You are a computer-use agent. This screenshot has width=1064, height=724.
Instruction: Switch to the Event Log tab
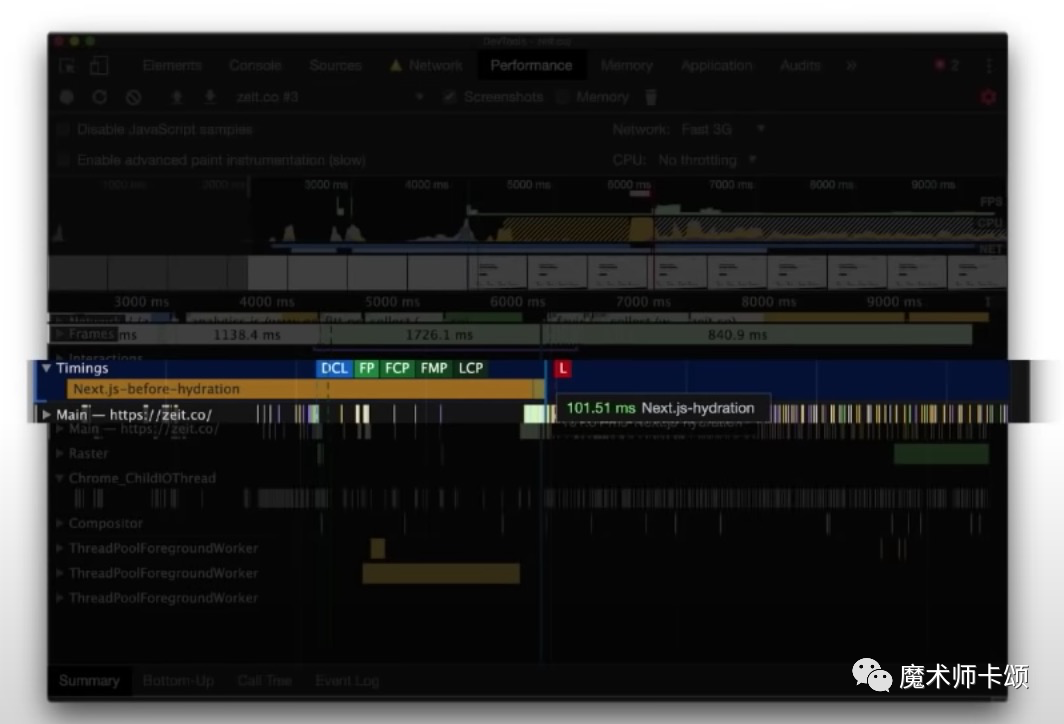point(347,681)
